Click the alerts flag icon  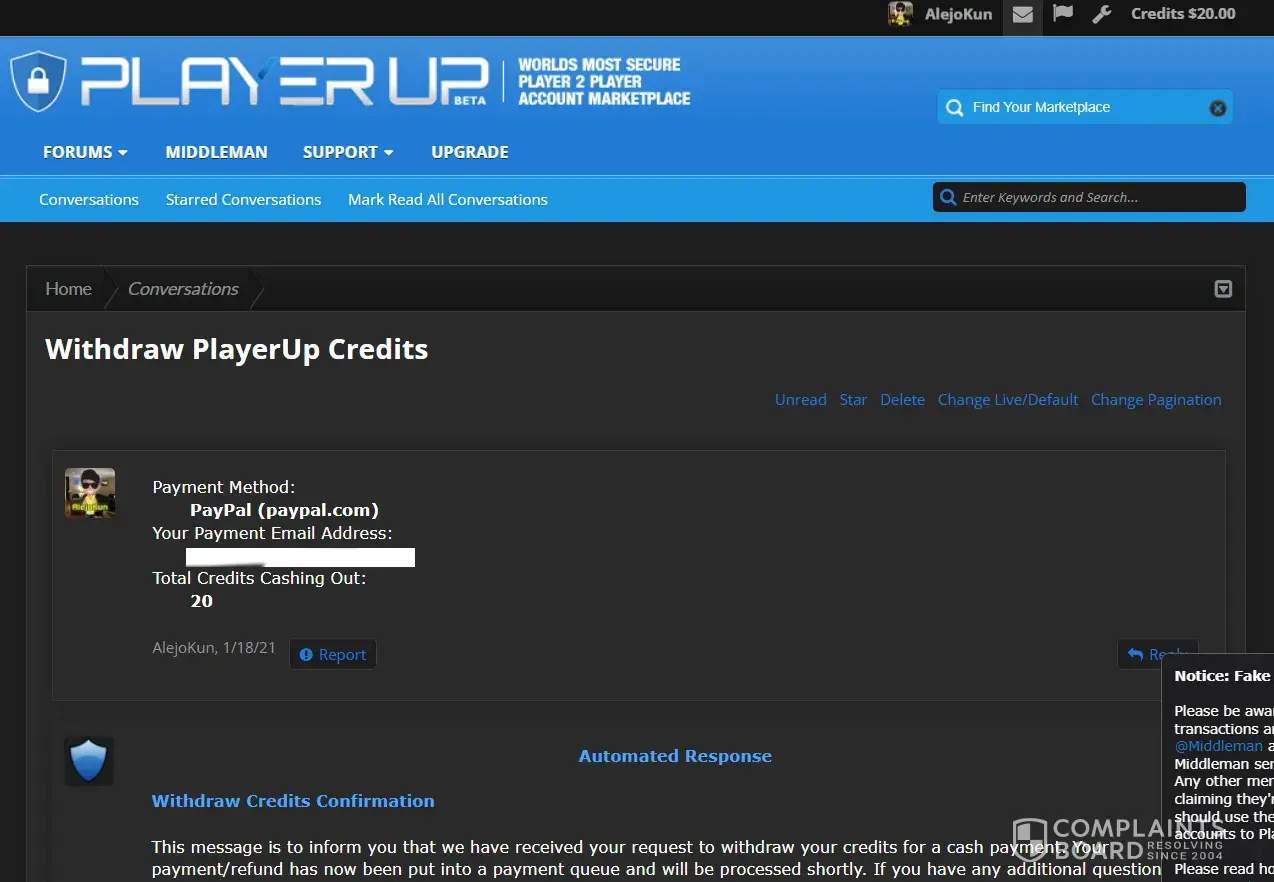[x=1063, y=14]
